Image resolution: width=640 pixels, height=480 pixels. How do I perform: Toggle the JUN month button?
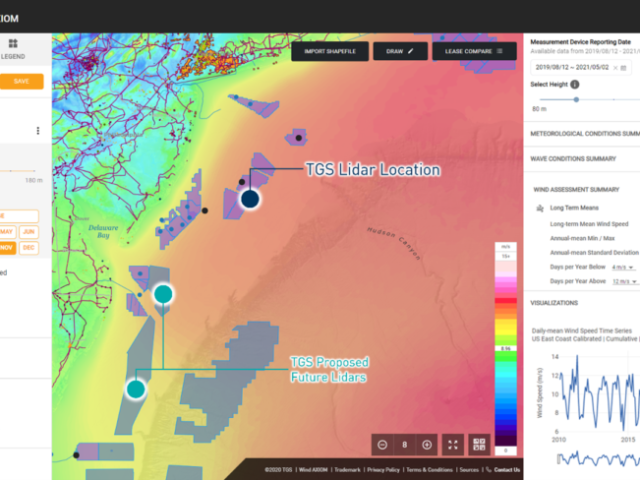(x=29, y=231)
